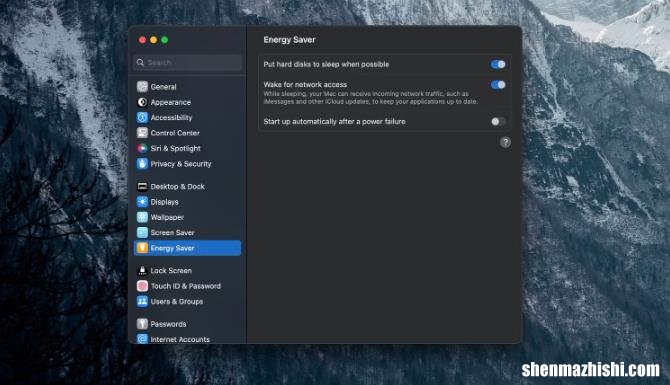Minimize window with yellow button
Image resolution: width=670 pixels, height=385 pixels.
point(153,40)
